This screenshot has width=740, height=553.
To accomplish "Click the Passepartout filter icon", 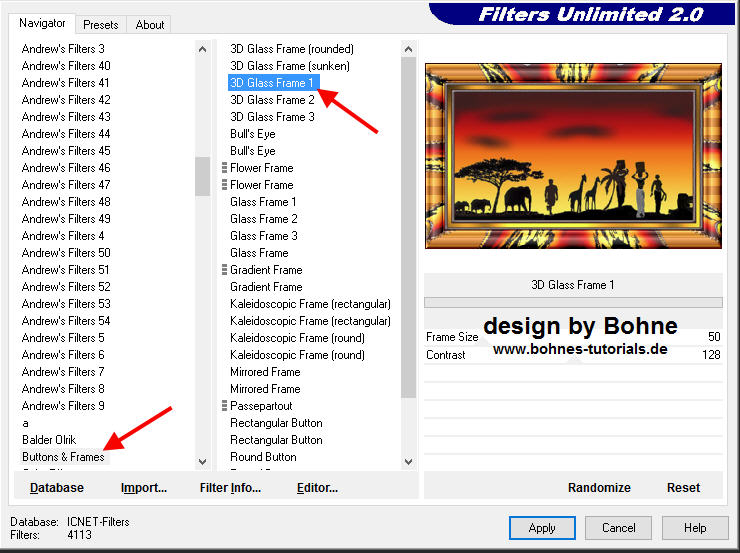I will tap(225, 406).
